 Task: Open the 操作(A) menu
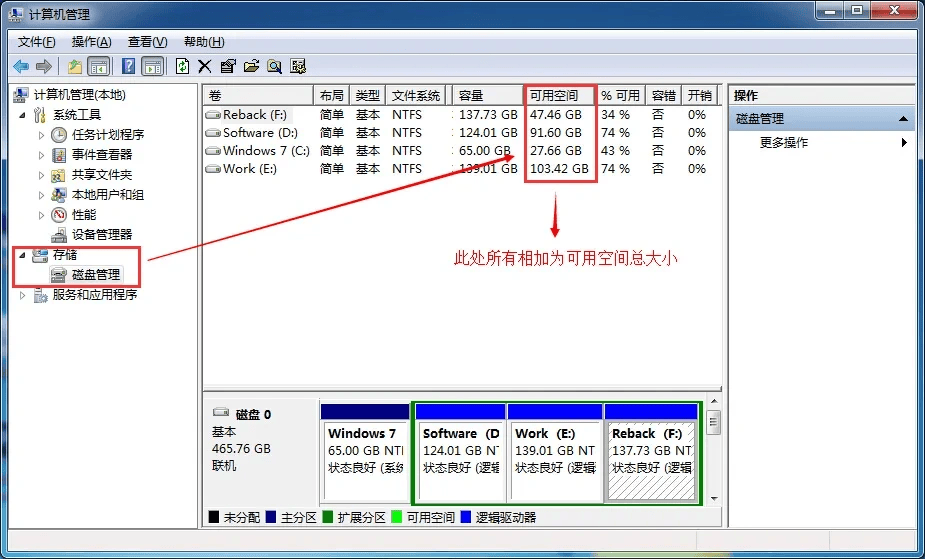pos(91,42)
